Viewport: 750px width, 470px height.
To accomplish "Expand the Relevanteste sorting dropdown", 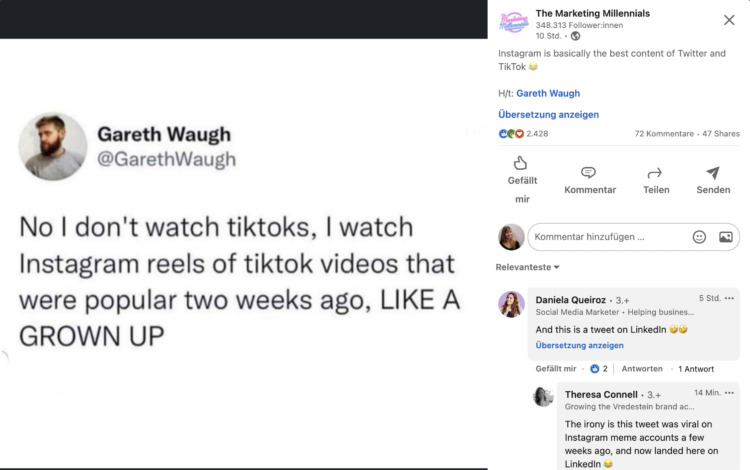I will (x=527, y=267).
